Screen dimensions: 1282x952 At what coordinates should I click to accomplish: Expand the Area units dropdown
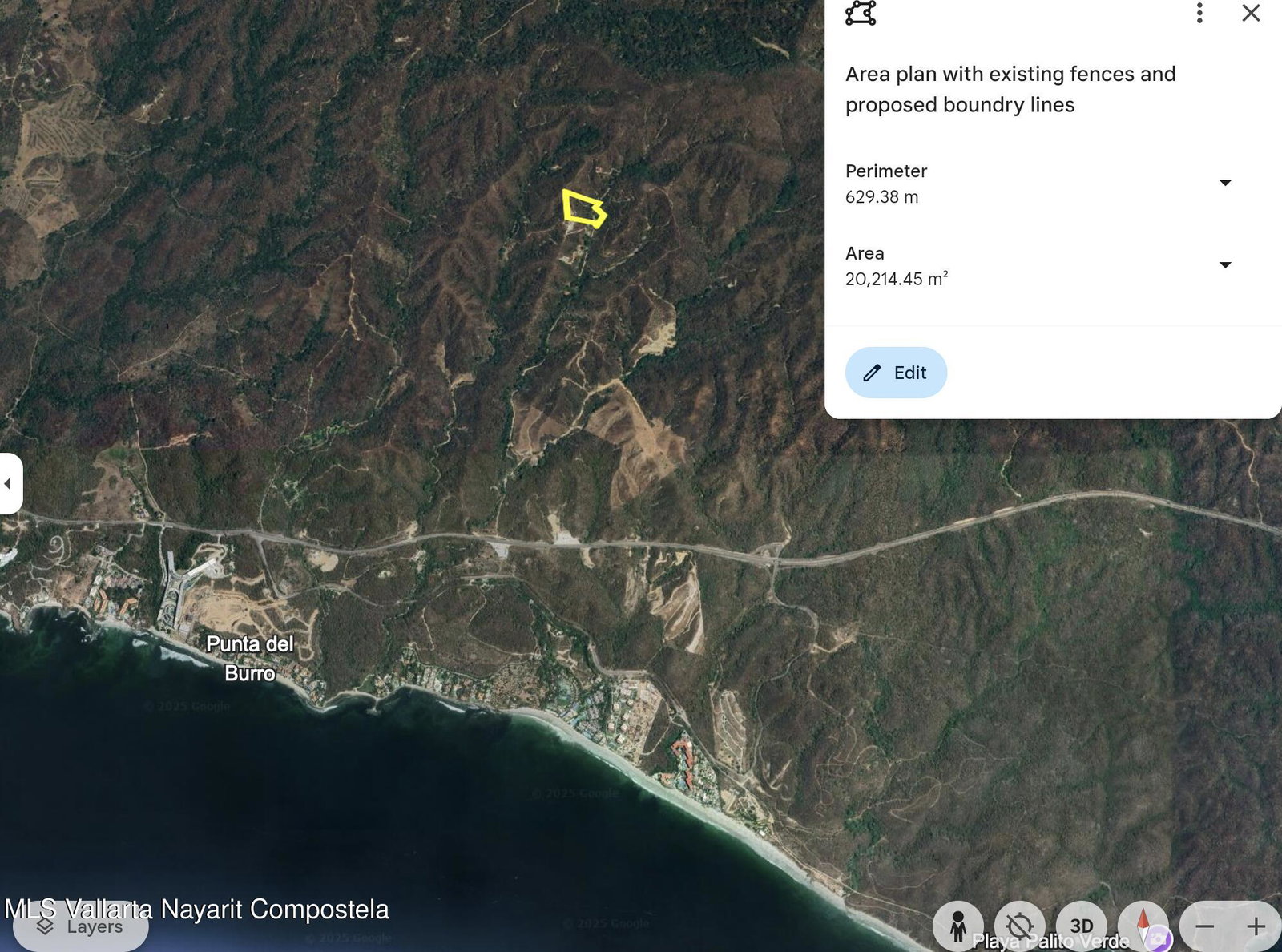pos(1224,265)
